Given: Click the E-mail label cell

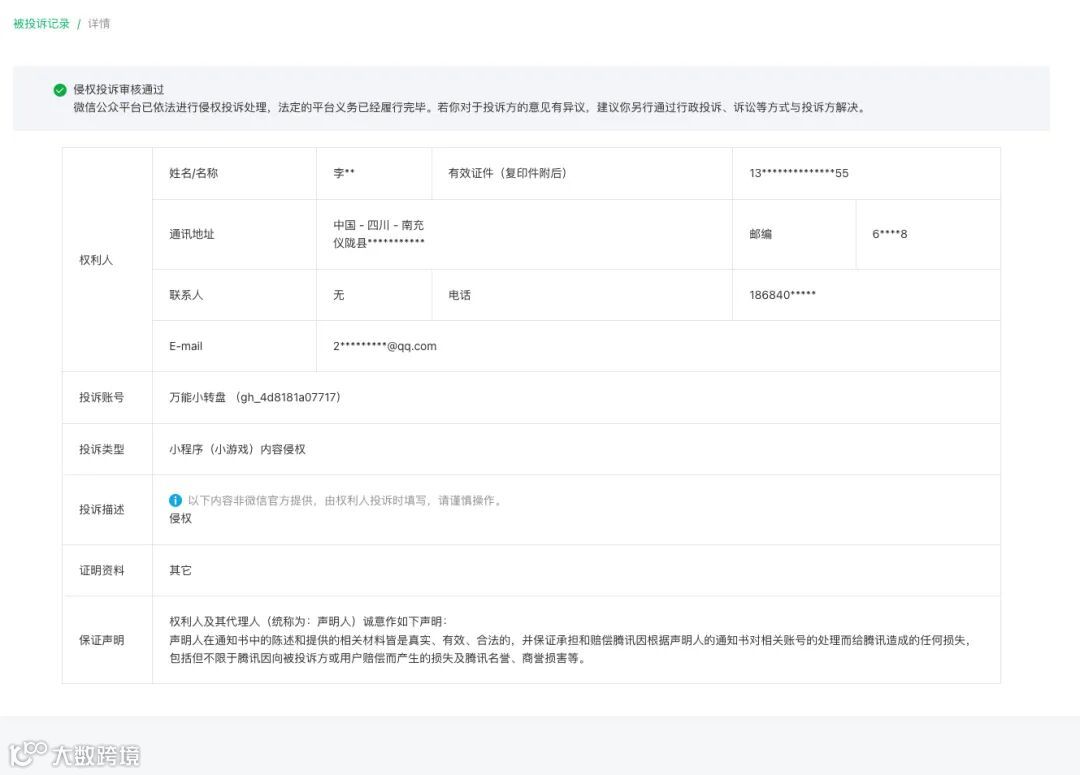Looking at the screenshot, I should [x=234, y=347].
